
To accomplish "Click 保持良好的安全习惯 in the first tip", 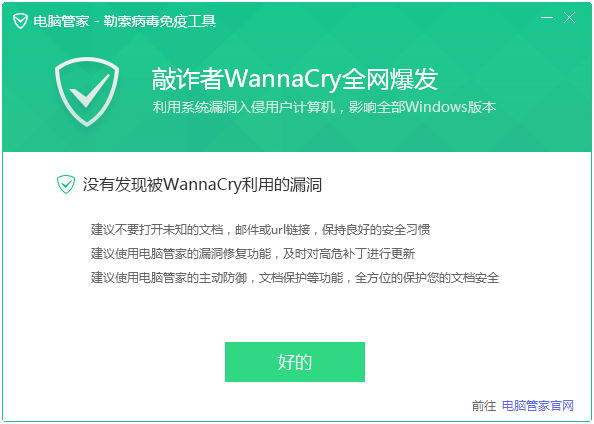I will (x=376, y=230).
